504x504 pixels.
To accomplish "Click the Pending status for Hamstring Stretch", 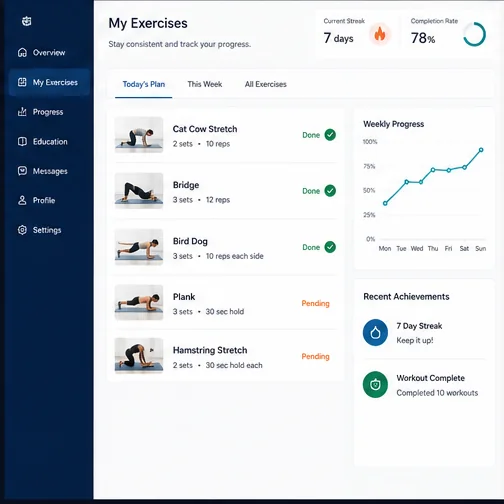I will [315, 356].
